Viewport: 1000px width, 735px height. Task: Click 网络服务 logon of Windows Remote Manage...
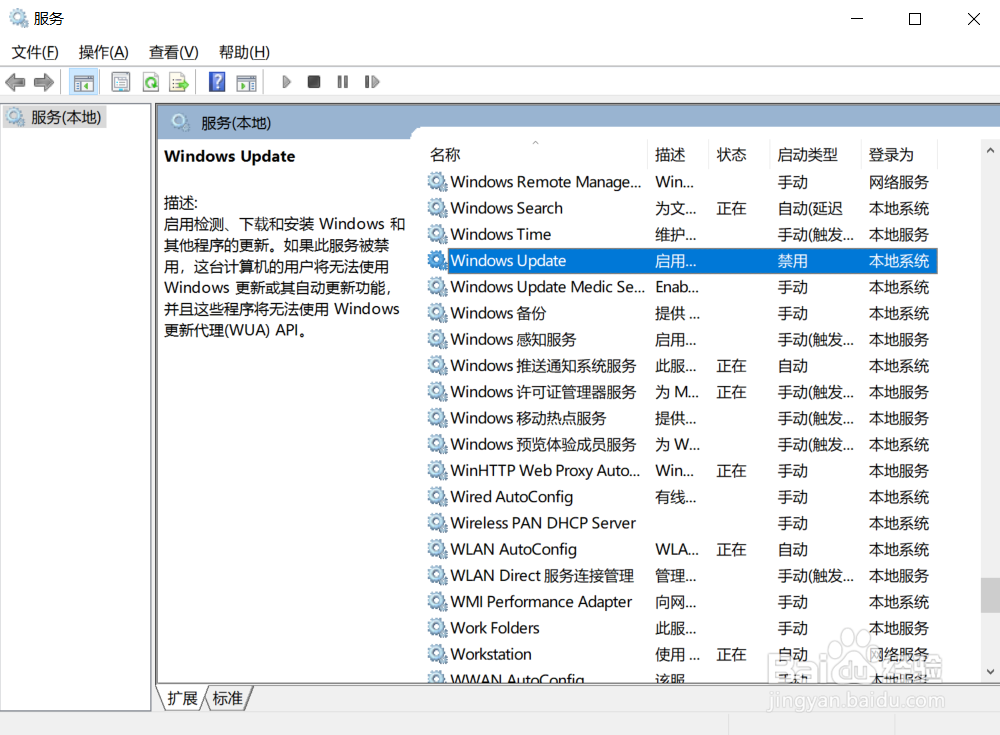click(x=899, y=182)
